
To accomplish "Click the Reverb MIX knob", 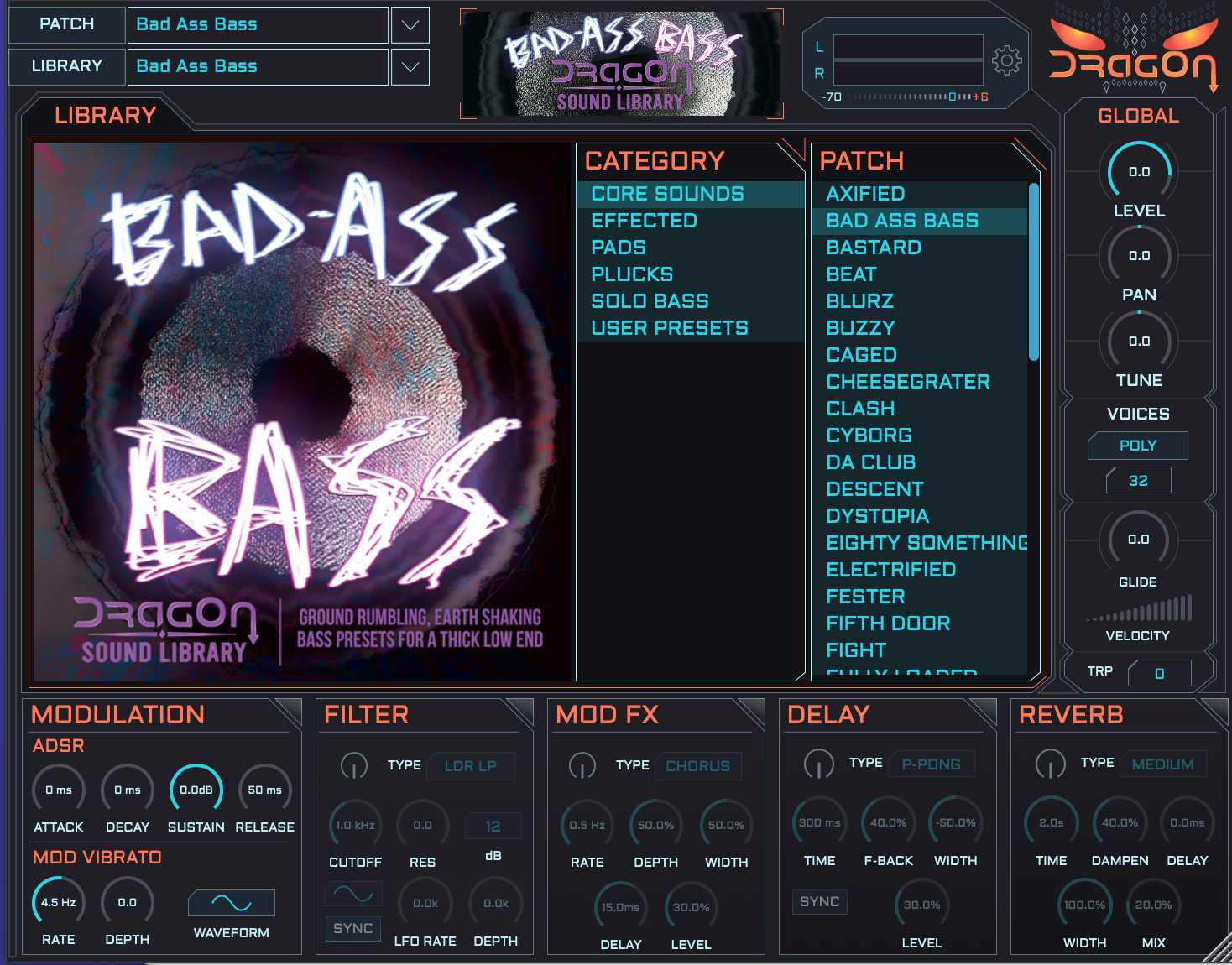I will coord(1154,905).
